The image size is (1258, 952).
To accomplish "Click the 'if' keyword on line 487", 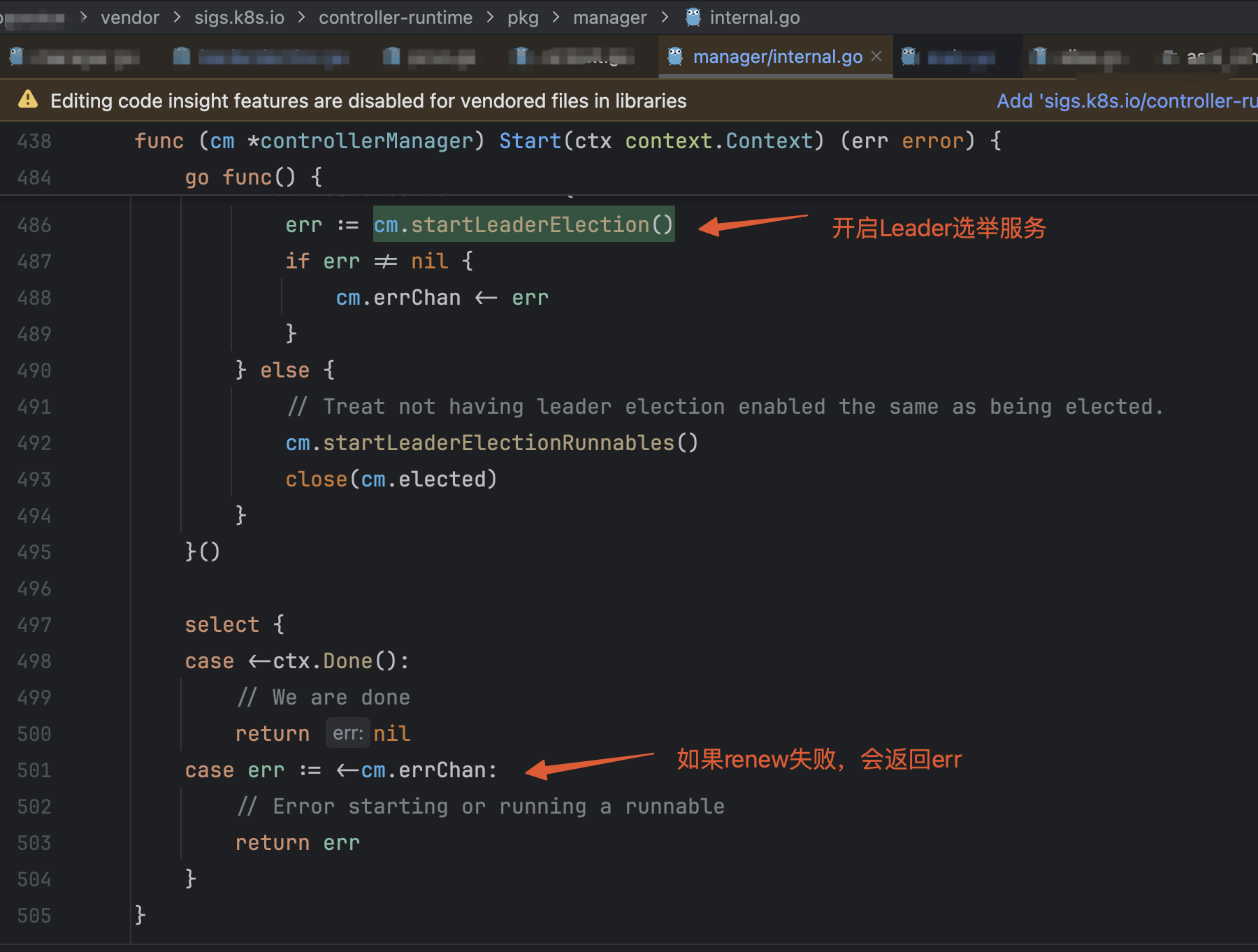I will [298, 261].
